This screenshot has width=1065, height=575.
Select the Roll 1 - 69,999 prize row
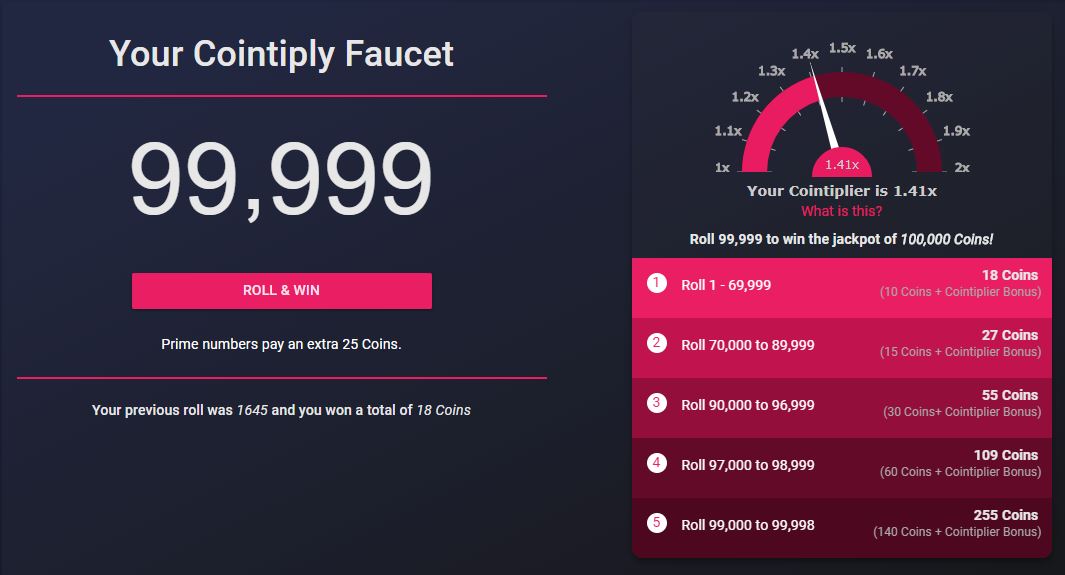click(x=842, y=288)
